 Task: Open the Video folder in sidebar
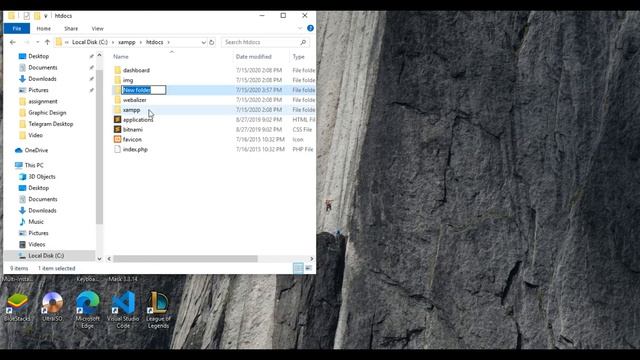(35, 135)
